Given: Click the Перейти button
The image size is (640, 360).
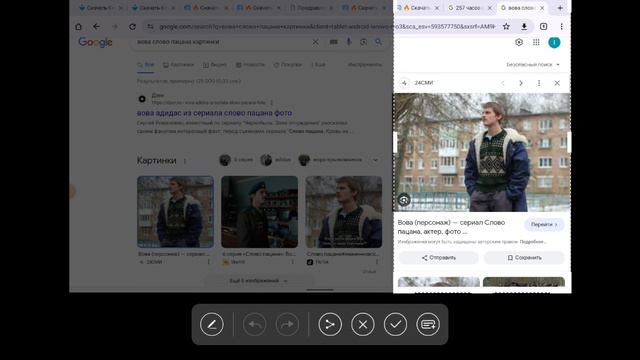Looking at the screenshot, I should 544,224.
